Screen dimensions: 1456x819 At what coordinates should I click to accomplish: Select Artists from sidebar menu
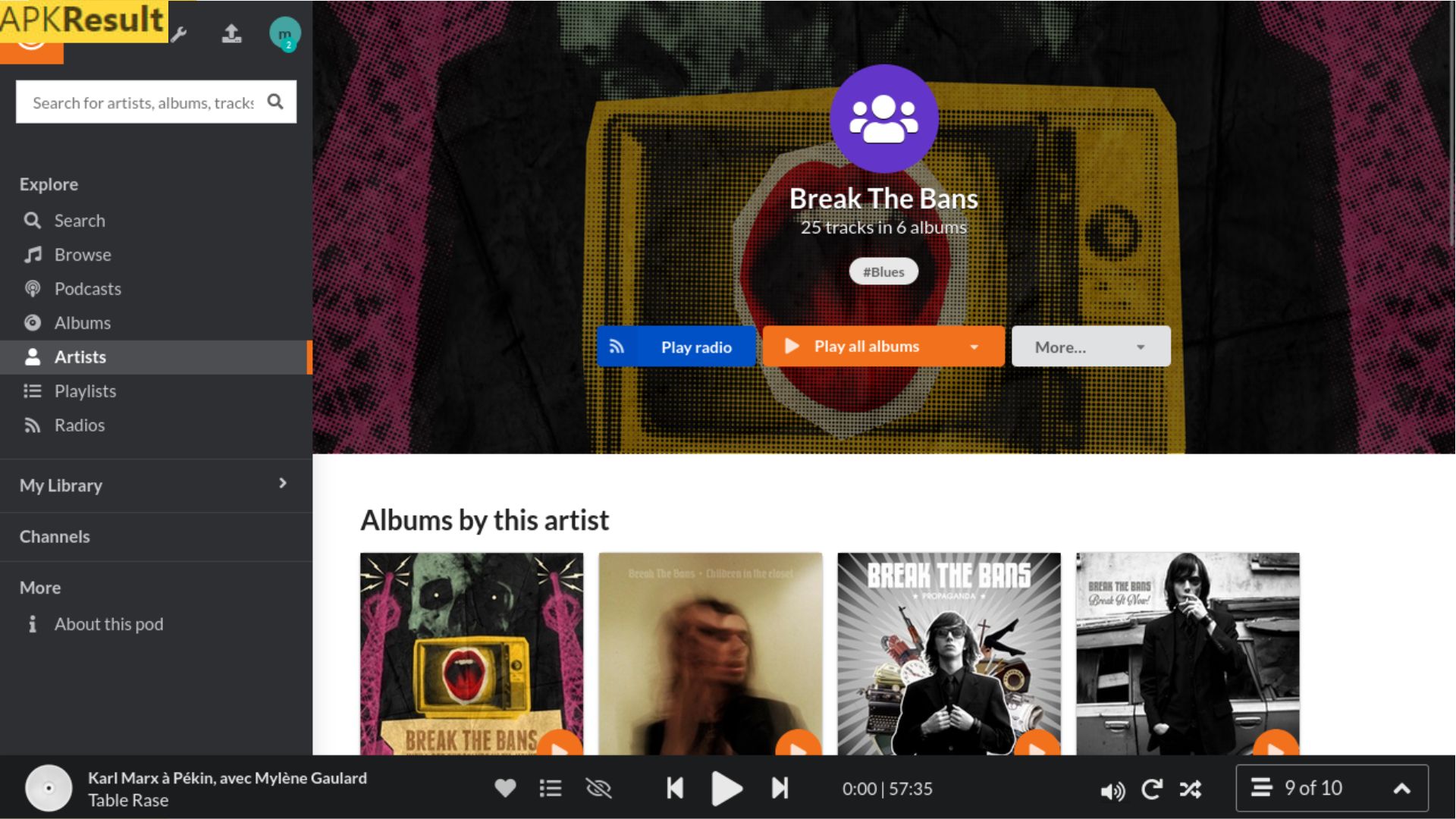79,356
